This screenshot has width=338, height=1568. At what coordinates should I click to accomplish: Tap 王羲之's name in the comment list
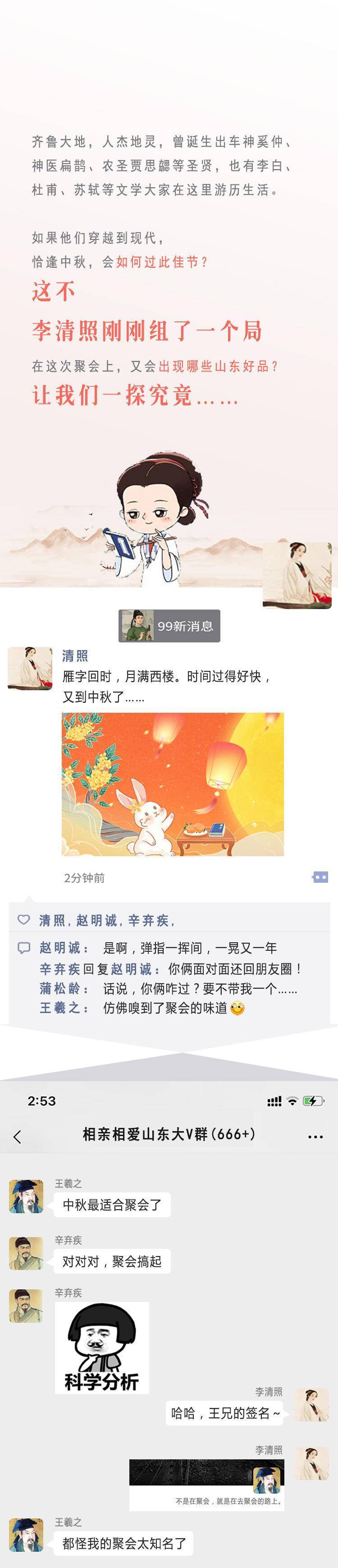point(59,1008)
